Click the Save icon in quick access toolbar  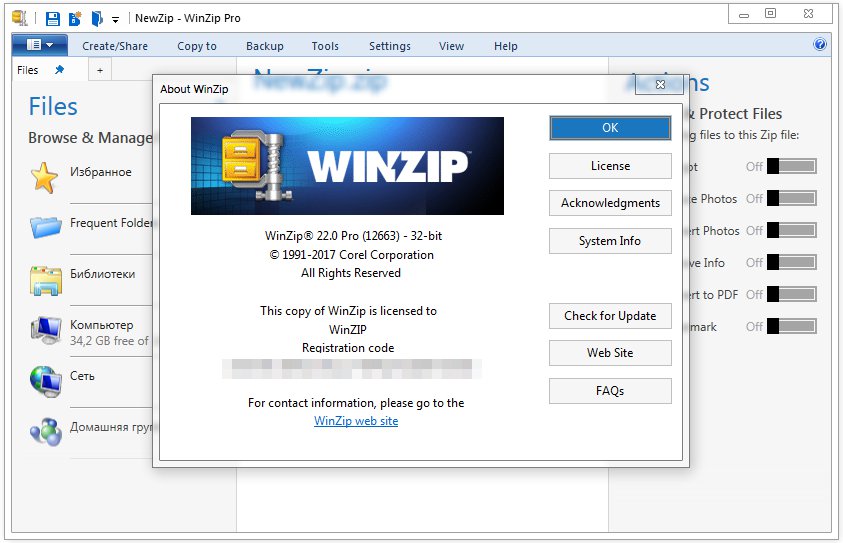[53, 19]
